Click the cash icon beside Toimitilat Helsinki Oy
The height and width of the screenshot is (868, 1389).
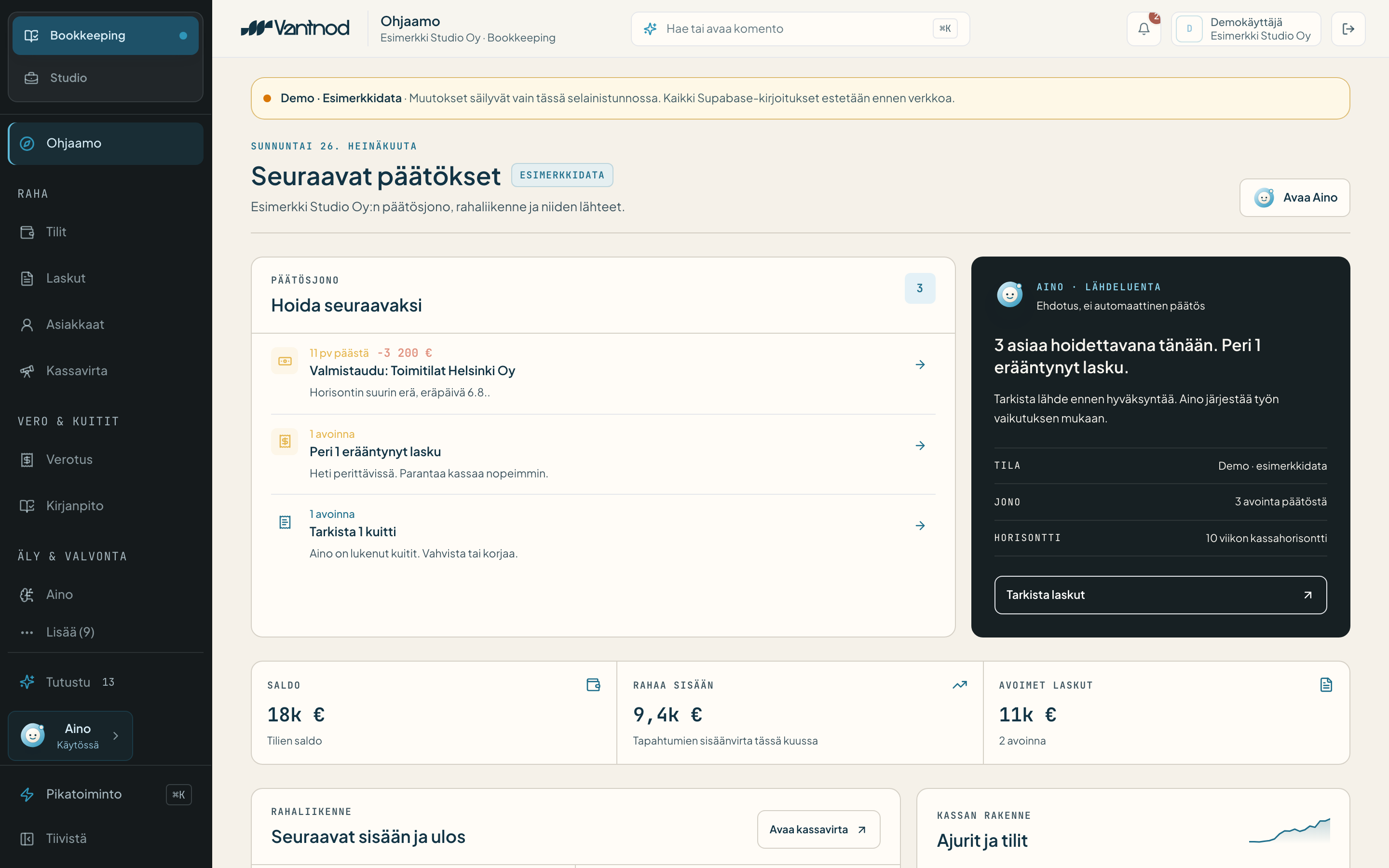(x=285, y=361)
